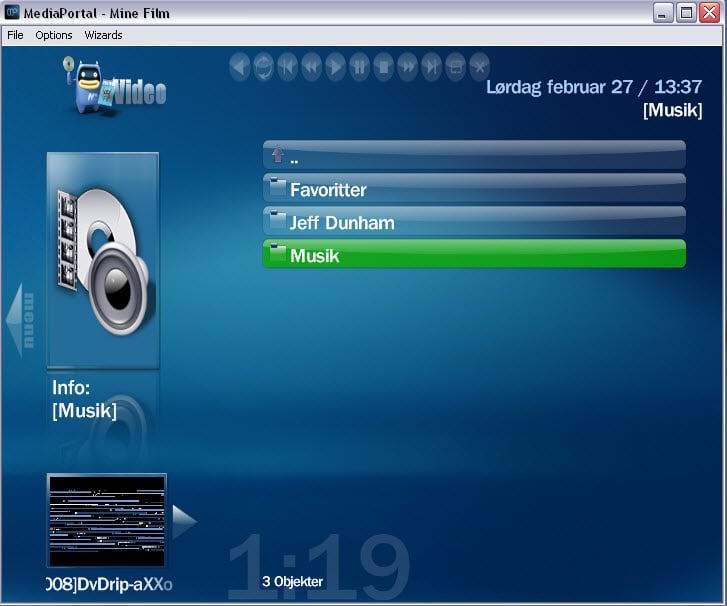Image resolution: width=727 pixels, height=606 pixels.
Task: Skip to previous track in top toolbar
Action: tap(288, 67)
